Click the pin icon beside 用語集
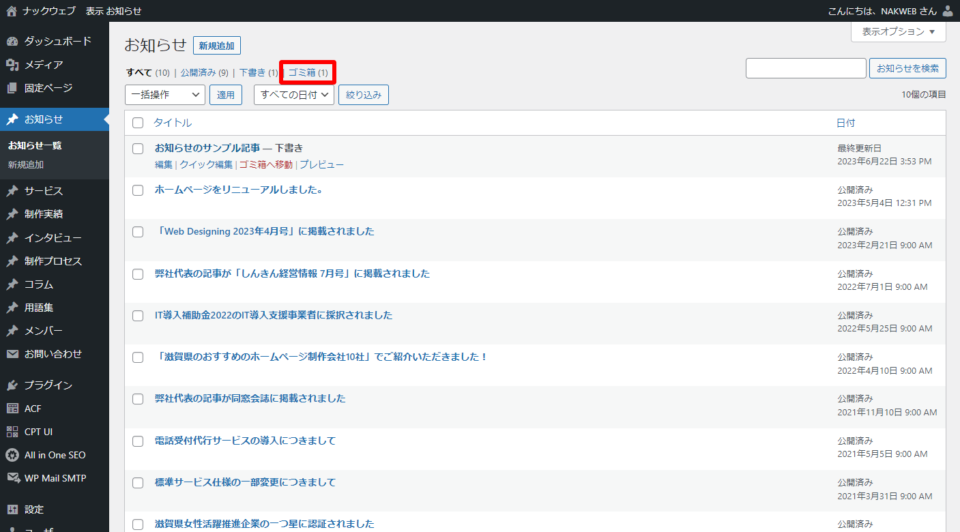The width and height of the screenshot is (960, 532). pyautogui.click(x=12, y=307)
